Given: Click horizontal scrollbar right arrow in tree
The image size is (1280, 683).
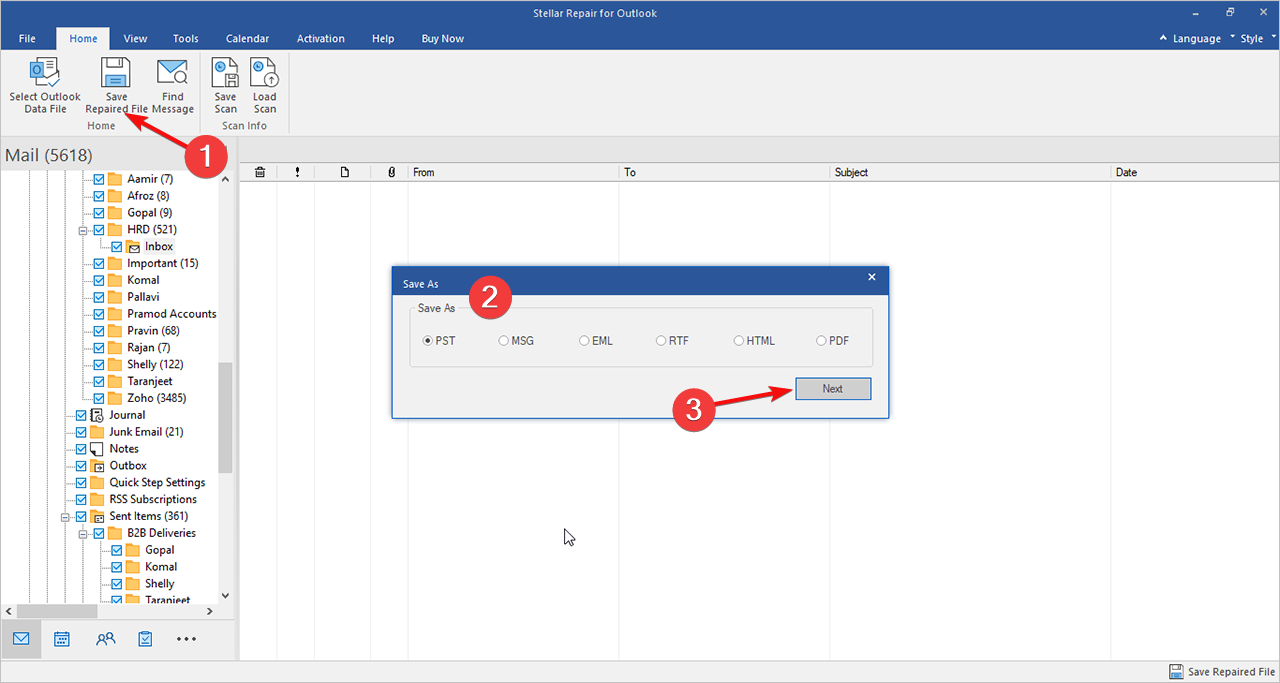Looking at the screenshot, I should 210,610.
